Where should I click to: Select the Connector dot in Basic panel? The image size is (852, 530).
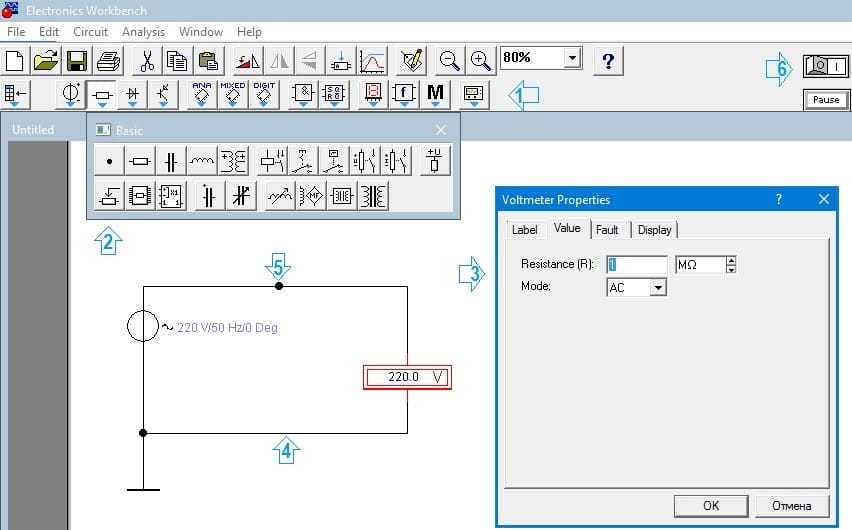[x=109, y=161]
